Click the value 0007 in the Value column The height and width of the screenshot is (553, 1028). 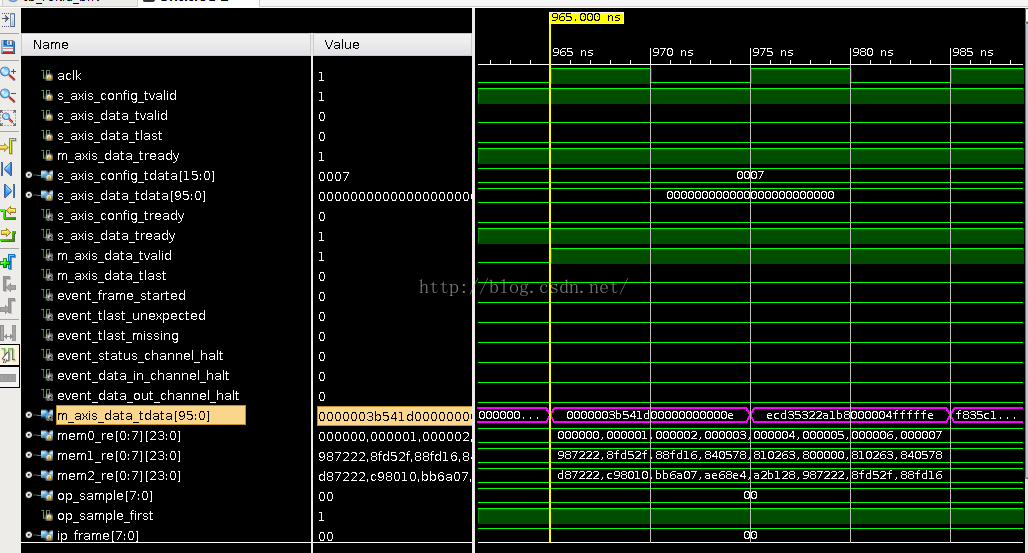[x=334, y=176]
